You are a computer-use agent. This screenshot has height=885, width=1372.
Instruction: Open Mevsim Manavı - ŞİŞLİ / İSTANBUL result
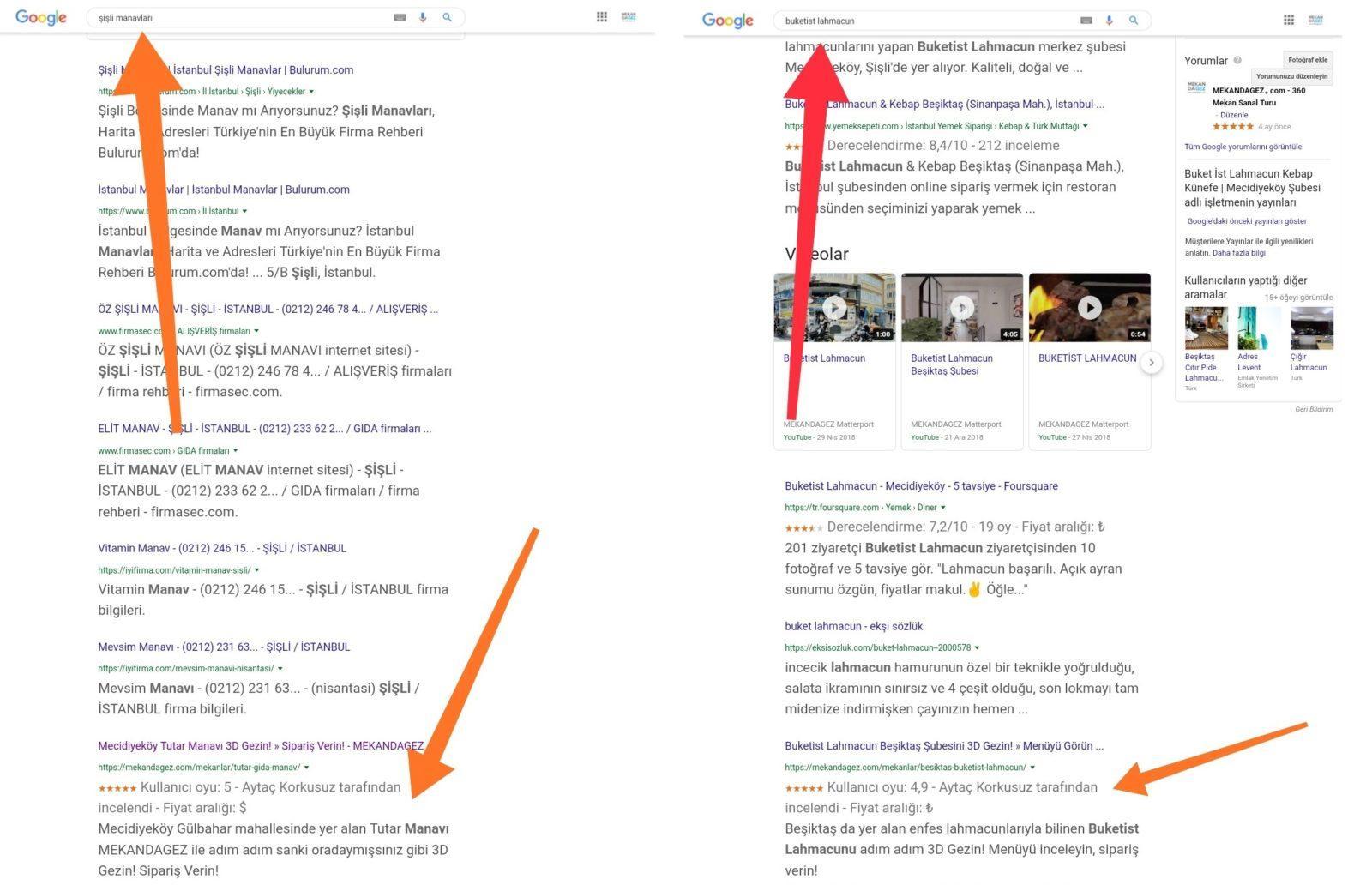pos(224,647)
